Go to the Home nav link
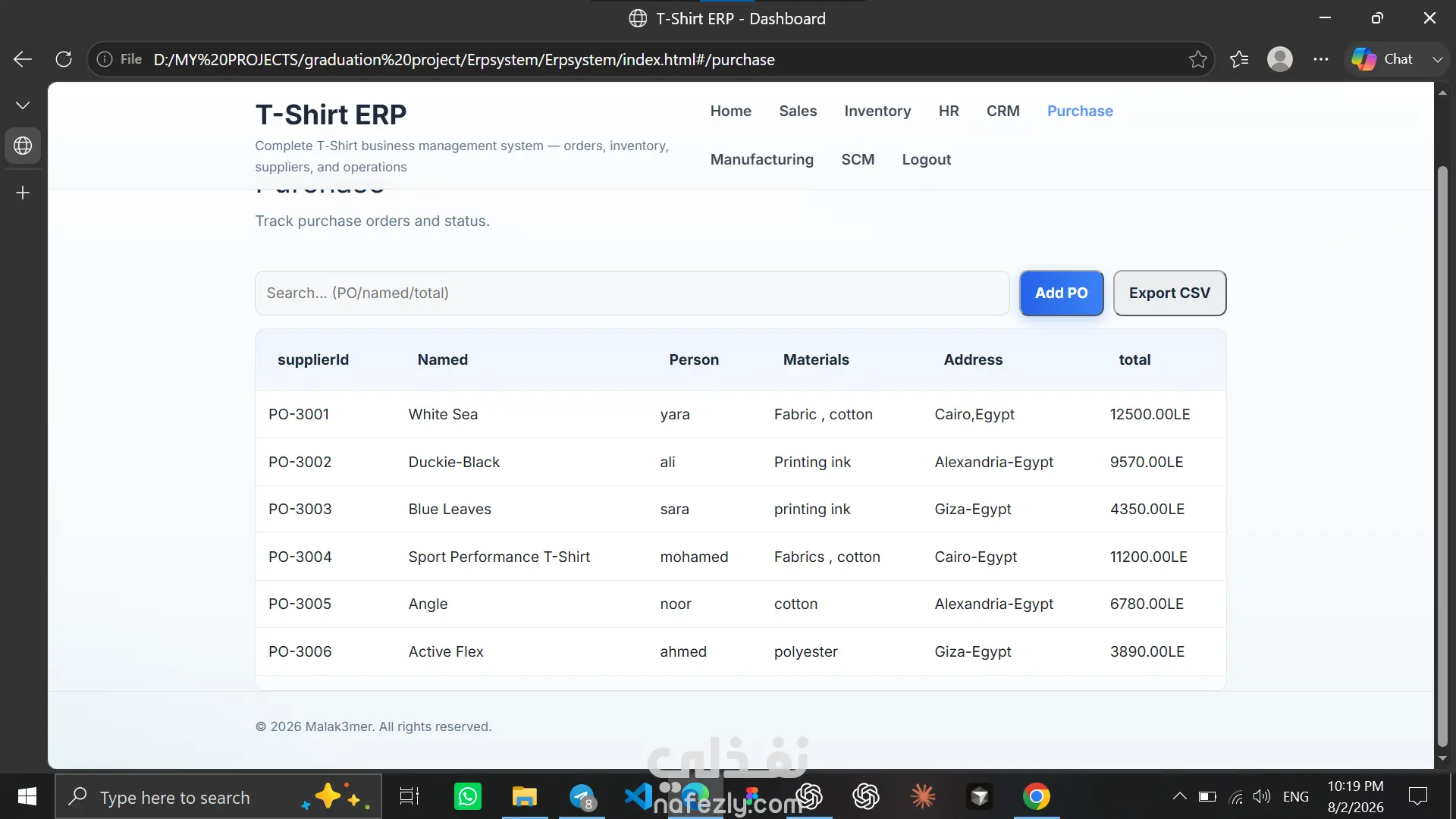1456x819 pixels. [x=731, y=111]
